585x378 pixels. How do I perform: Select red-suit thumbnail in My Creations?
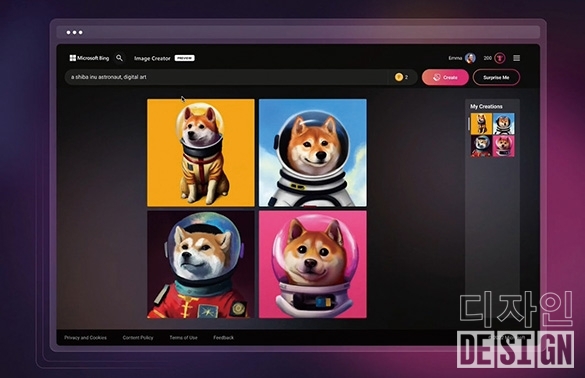pyautogui.click(x=481, y=146)
